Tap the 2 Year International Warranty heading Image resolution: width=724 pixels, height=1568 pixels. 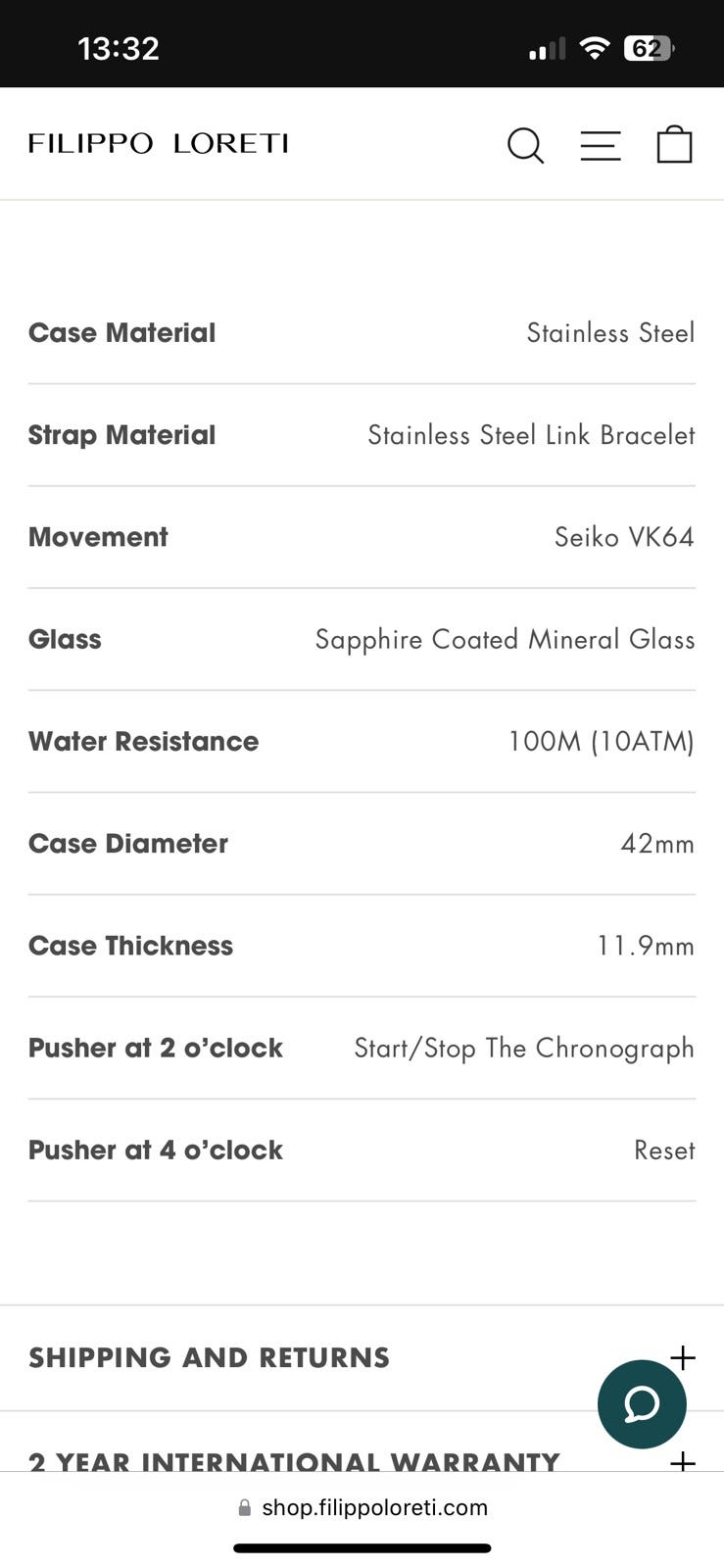click(x=294, y=1461)
